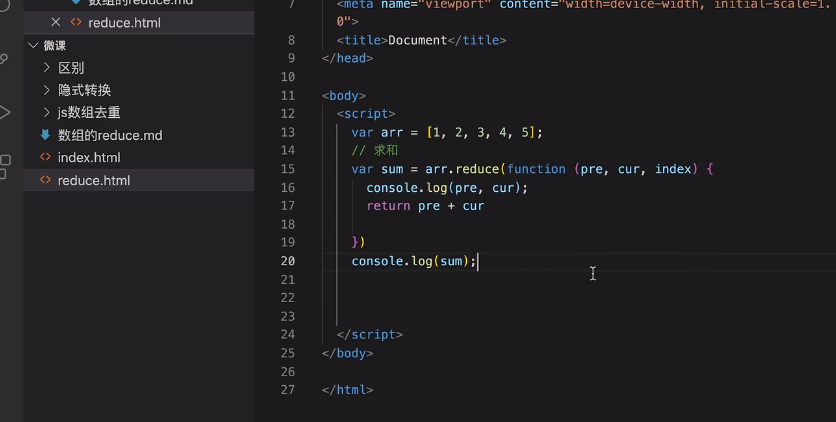Click "console.log(sum);" on line 20
Screen dimensions: 836x422
414,261
